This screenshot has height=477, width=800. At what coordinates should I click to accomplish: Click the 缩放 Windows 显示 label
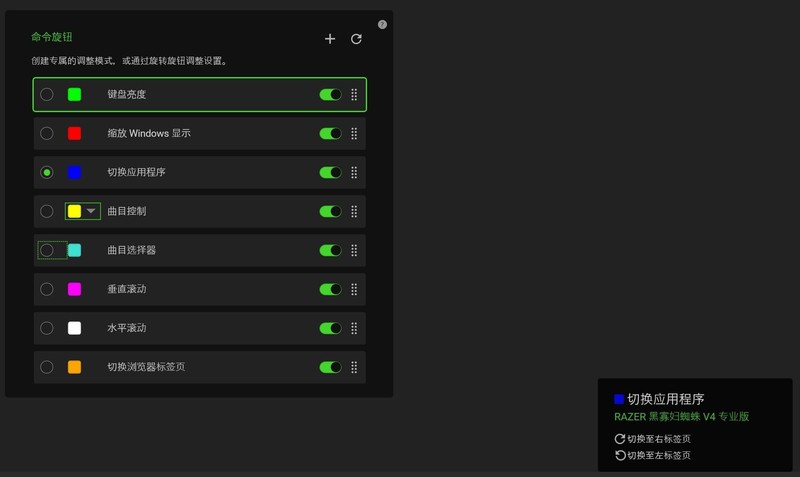click(149, 134)
